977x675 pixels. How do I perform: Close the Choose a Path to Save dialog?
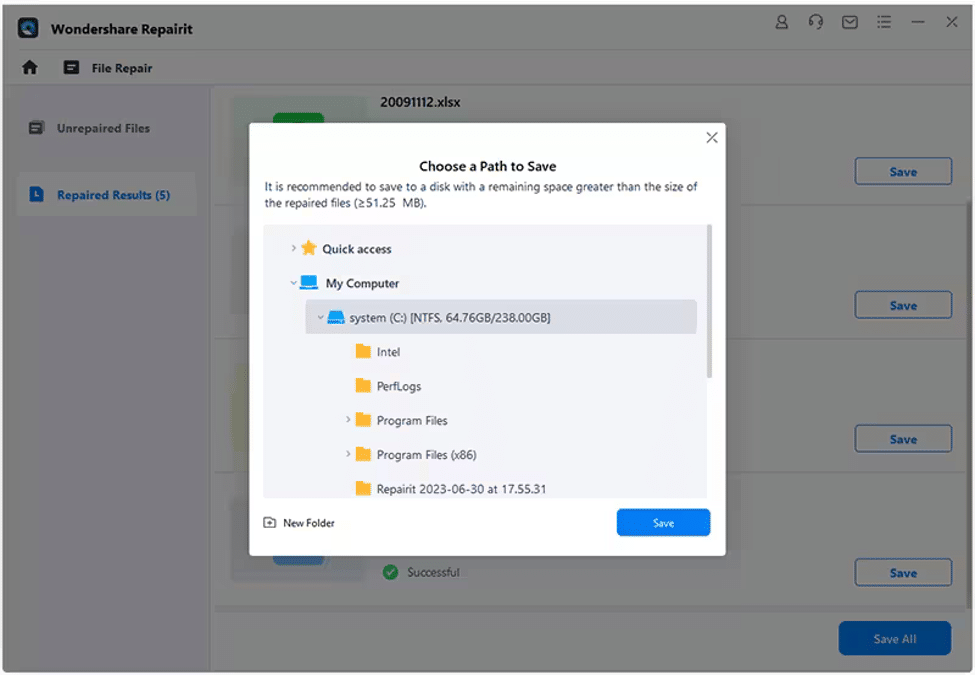(x=712, y=138)
